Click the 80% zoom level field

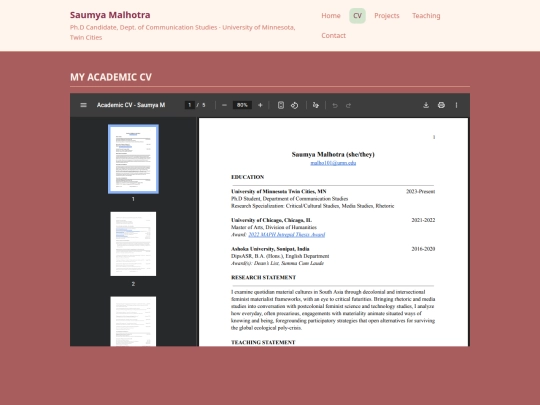click(x=242, y=105)
